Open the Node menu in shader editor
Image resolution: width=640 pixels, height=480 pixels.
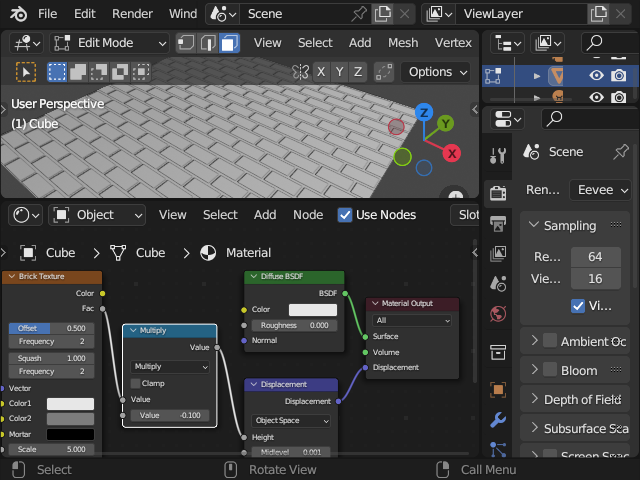(308, 215)
